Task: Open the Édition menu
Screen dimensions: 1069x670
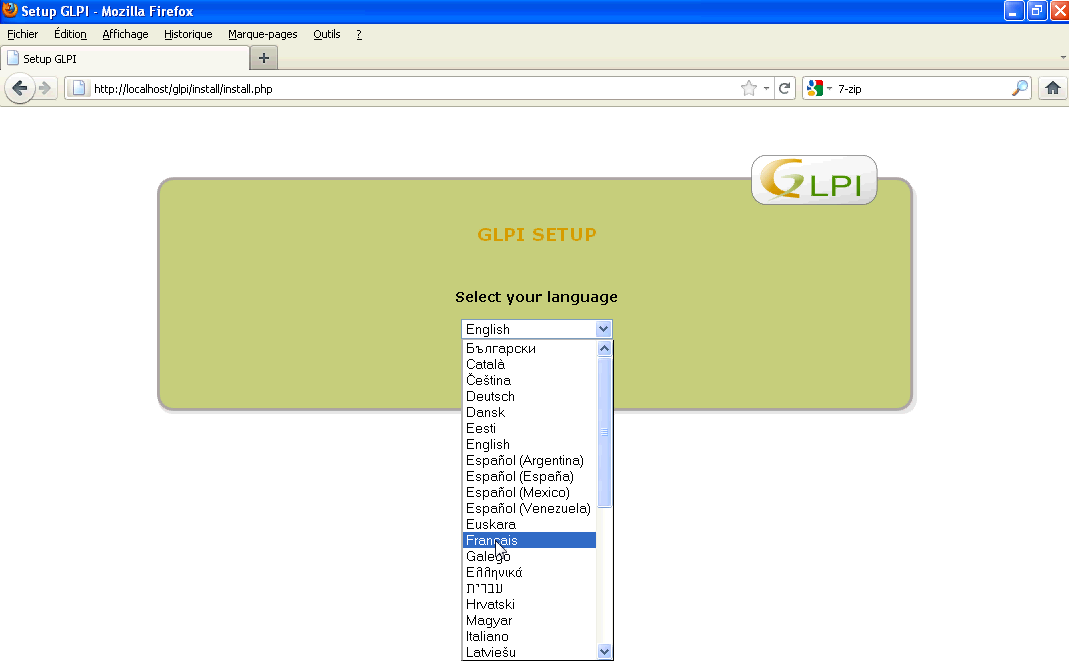Action: pyautogui.click(x=70, y=34)
